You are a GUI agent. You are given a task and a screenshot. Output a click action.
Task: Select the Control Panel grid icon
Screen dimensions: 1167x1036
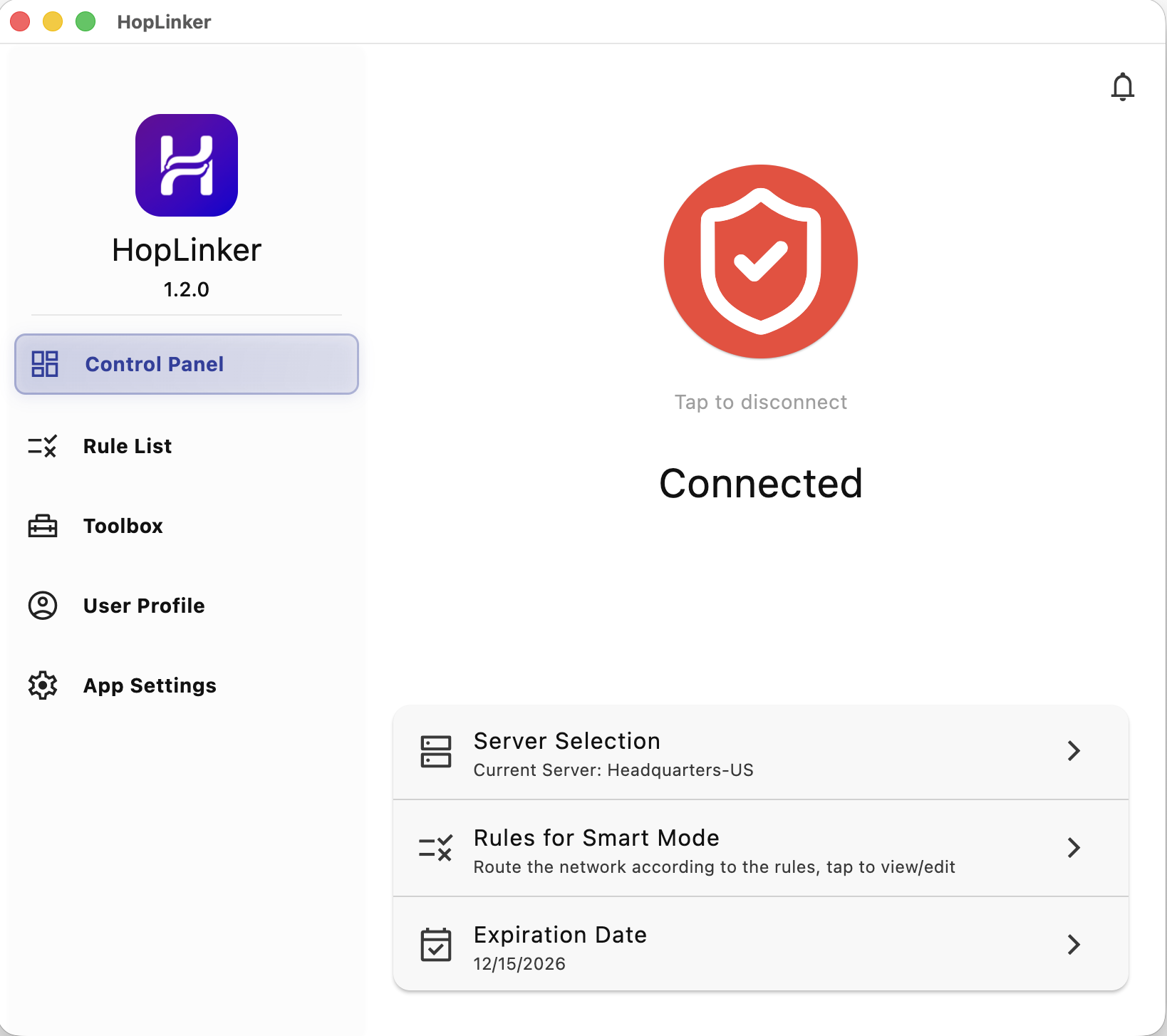[43, 364]
